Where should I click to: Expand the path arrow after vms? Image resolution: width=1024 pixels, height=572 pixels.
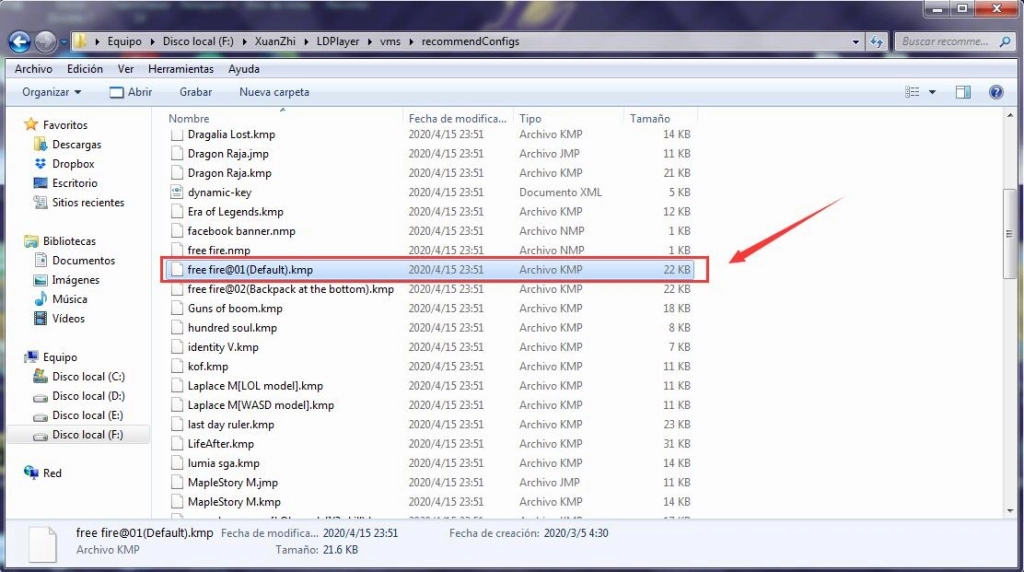(x=411, y=41)
